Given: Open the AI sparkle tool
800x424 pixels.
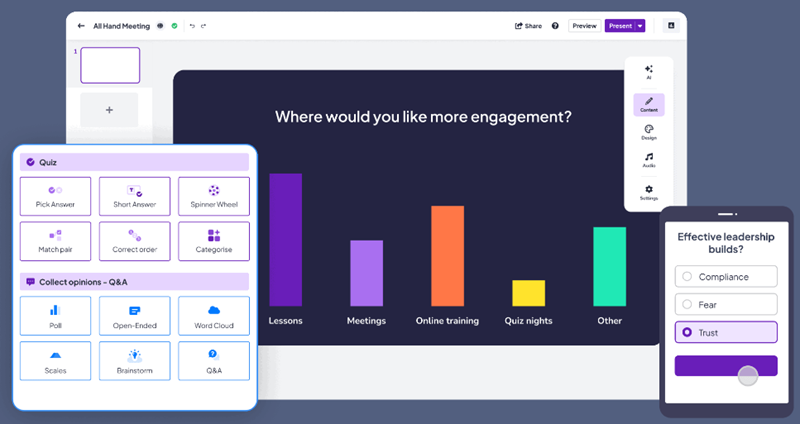Looking at the screenshot, I should [x=648, y=72].
